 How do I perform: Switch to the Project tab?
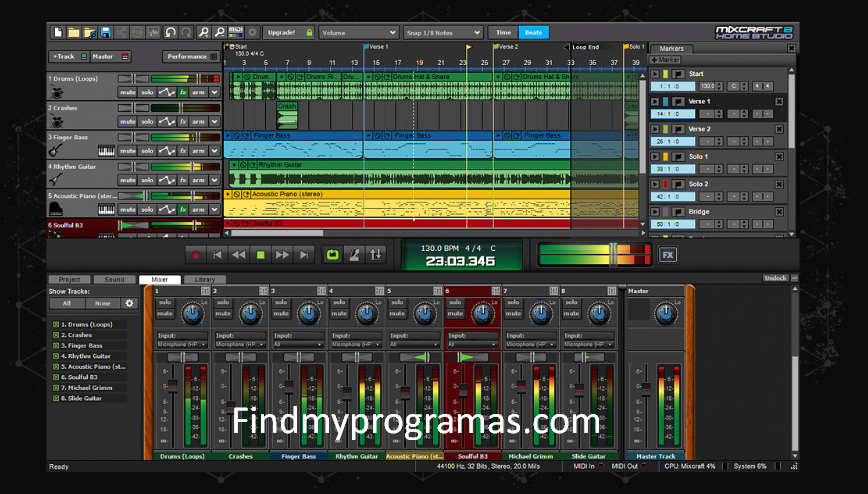click(69, 280)
